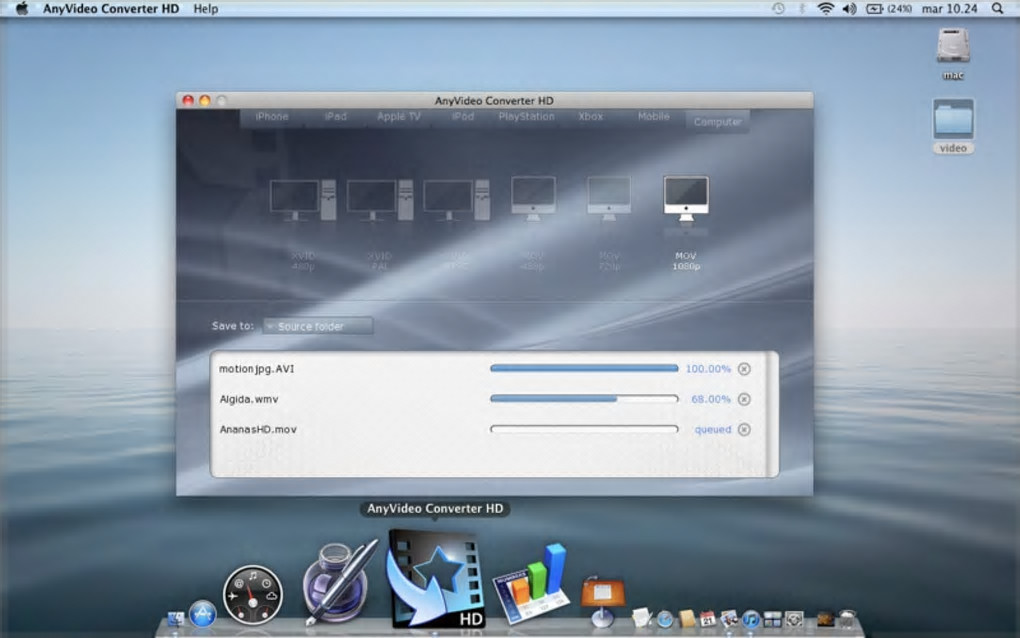Click the battery status indicator
This screenshot has width=1020, height=638.
[x=889, y=8]
